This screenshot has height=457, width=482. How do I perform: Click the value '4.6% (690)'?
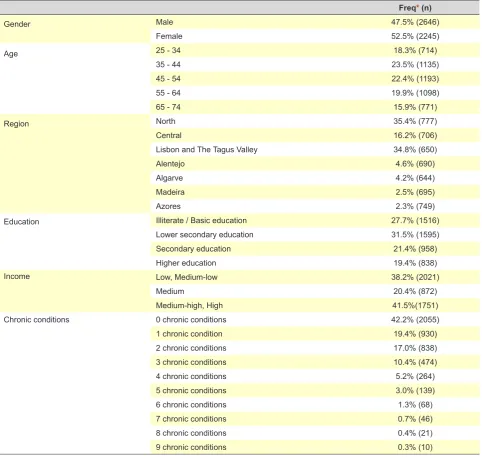click(x=415, y=164)
